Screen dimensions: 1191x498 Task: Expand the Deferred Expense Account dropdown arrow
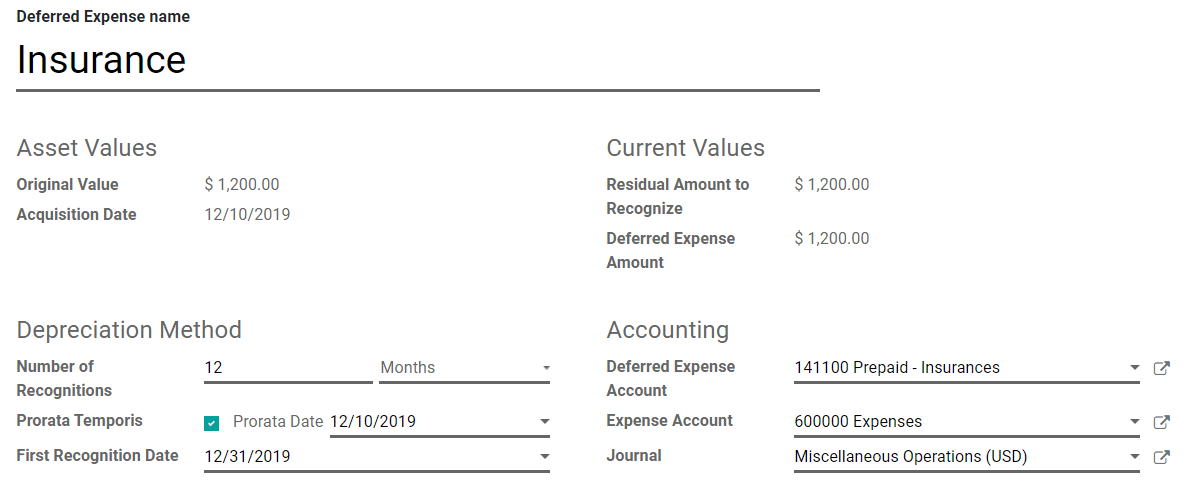(x=1134, y=368)
